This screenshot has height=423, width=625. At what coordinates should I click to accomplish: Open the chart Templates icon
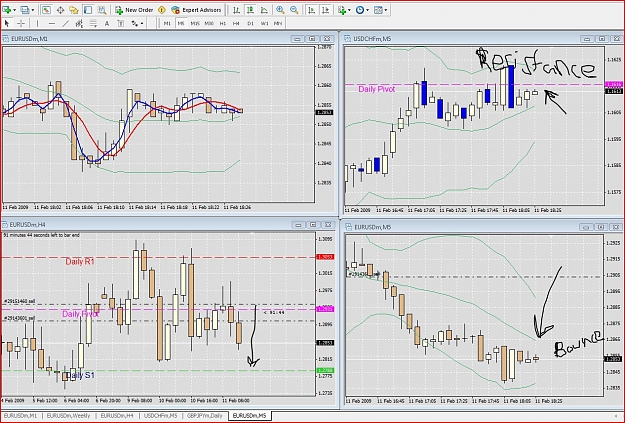click(378, 10)
